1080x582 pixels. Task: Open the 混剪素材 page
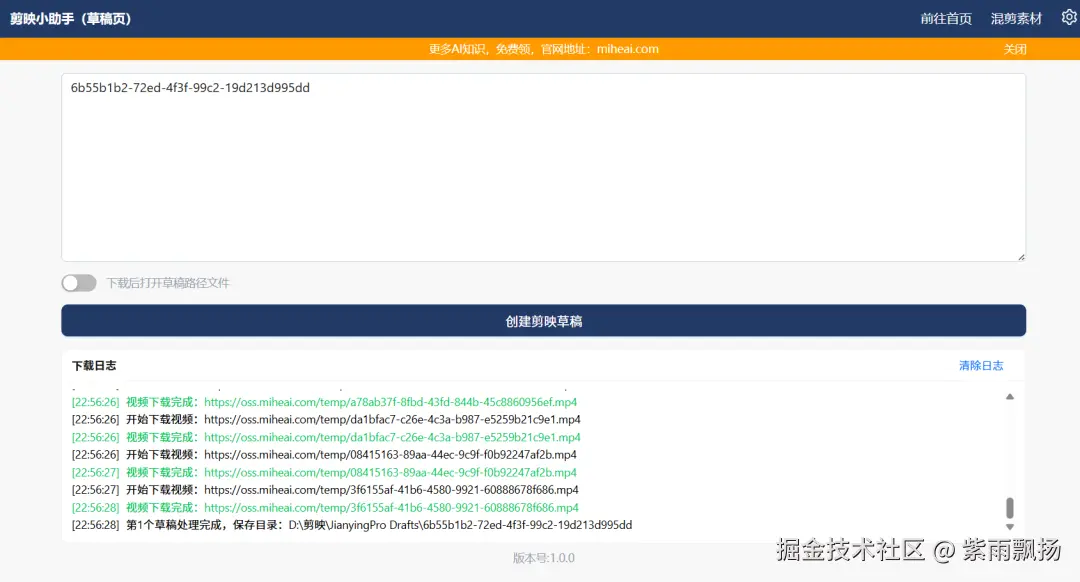[x=1016, y=19]
